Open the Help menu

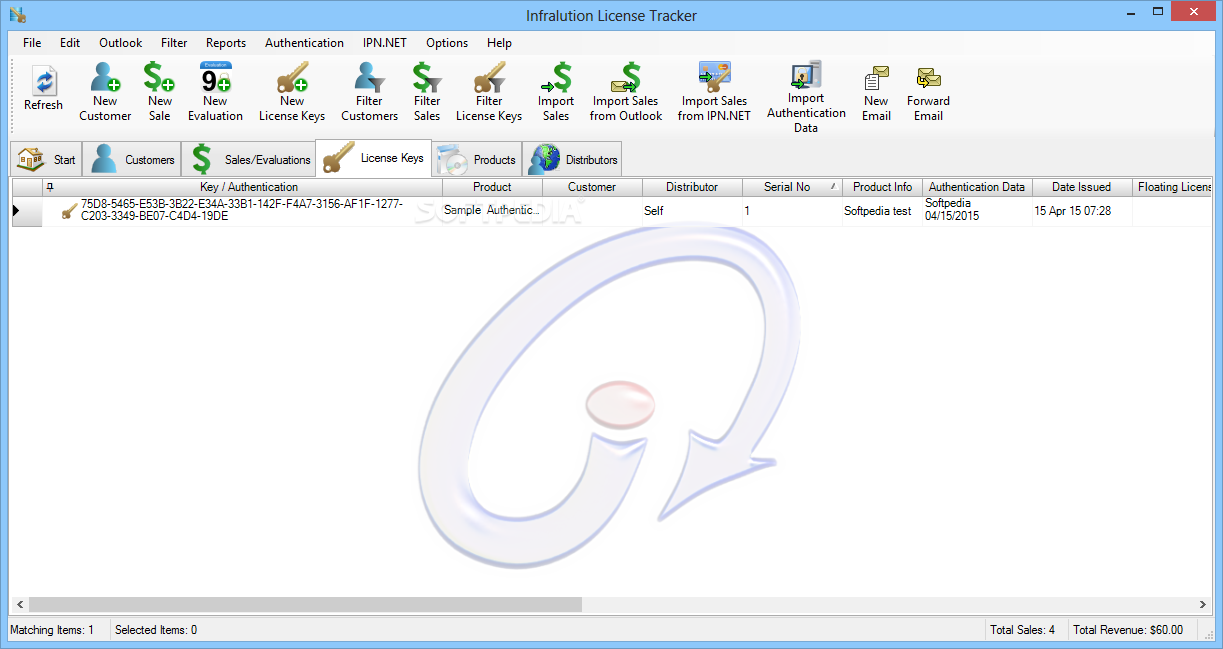[499, 43]
